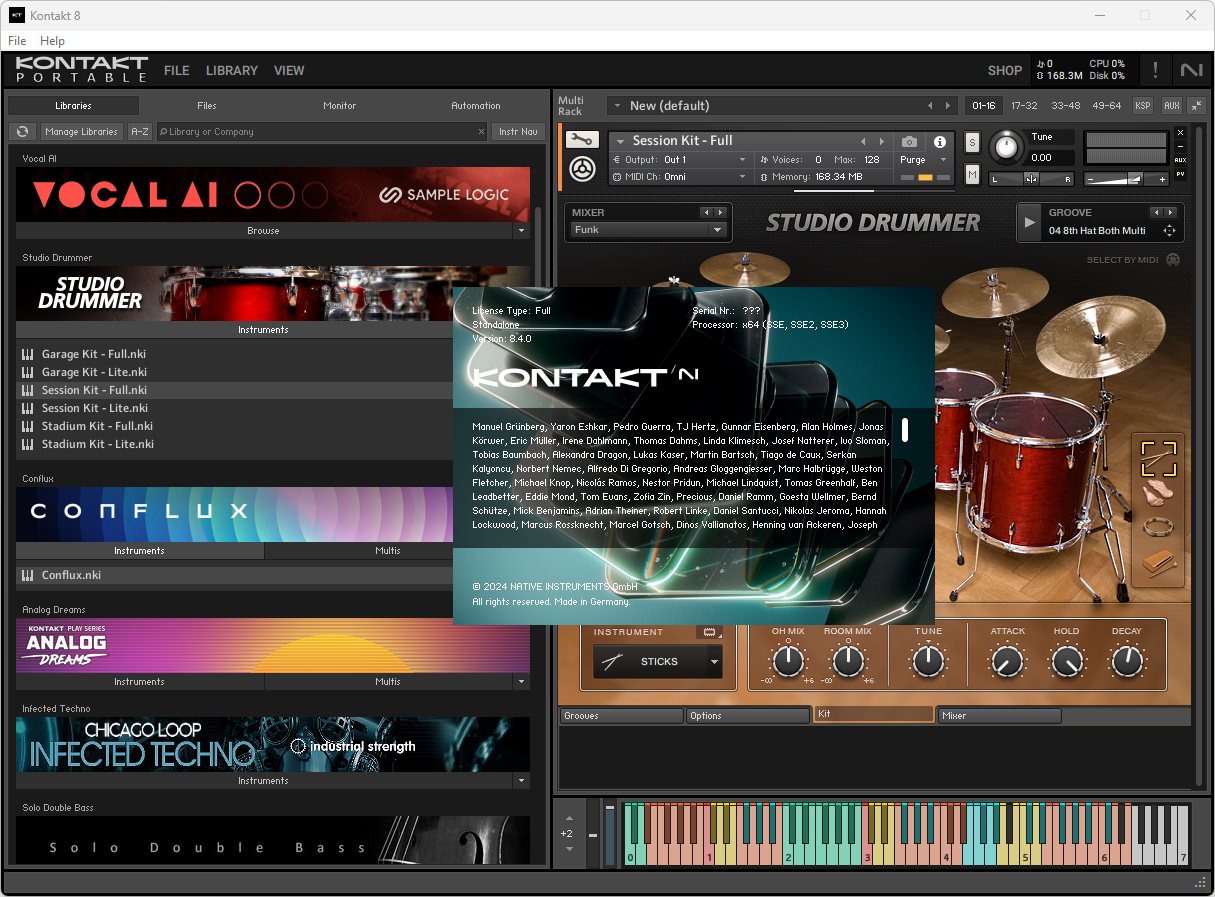This screenshot has width=1215, height=897.
Task: Expand the Vocal AI library options arrow
Action: coord(521,231)
